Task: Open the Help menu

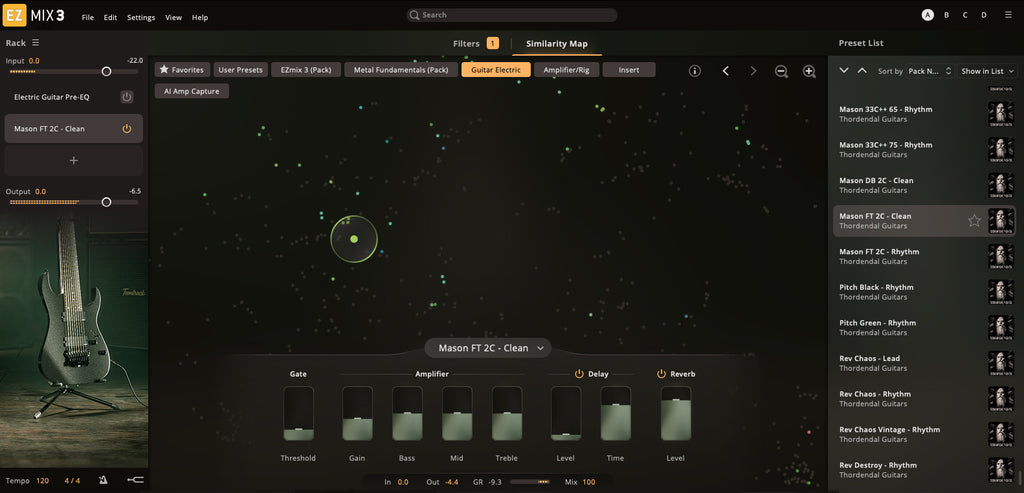Action: [200, 18]
